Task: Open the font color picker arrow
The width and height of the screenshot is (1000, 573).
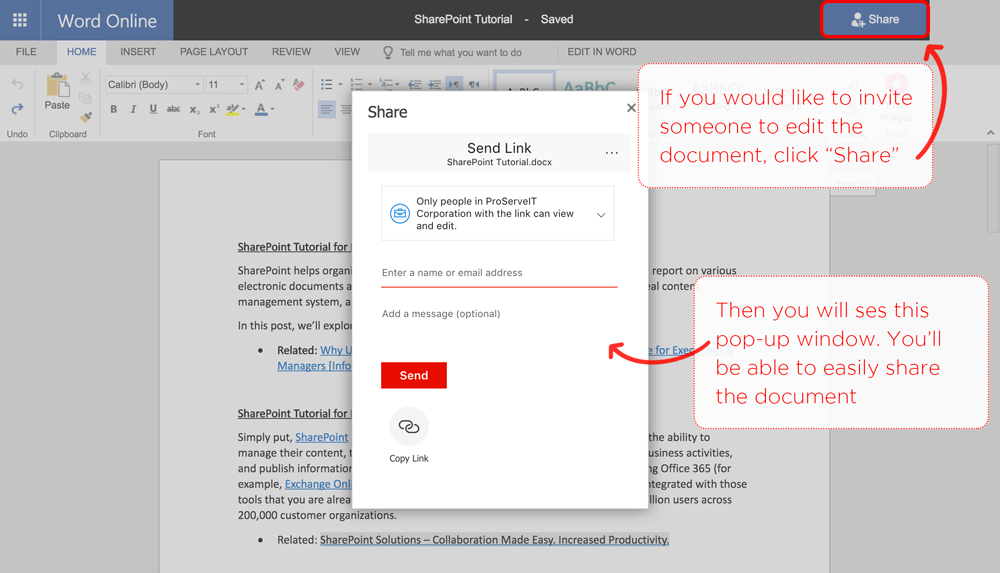Action: pyautogui.click(x=273, y=110)
